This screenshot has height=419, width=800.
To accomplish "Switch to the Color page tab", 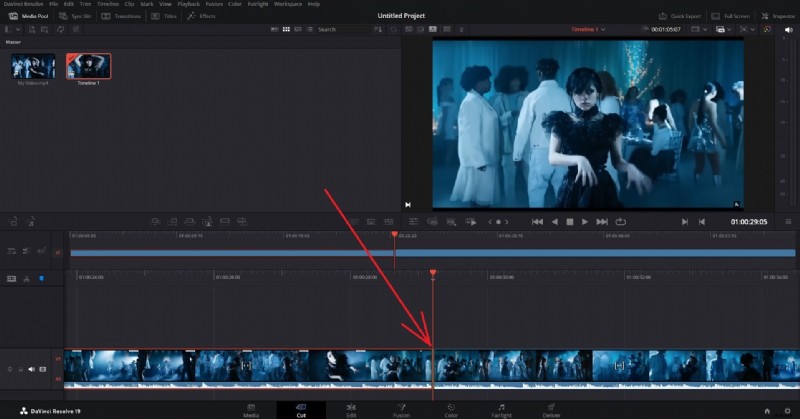I will [451, 410].
